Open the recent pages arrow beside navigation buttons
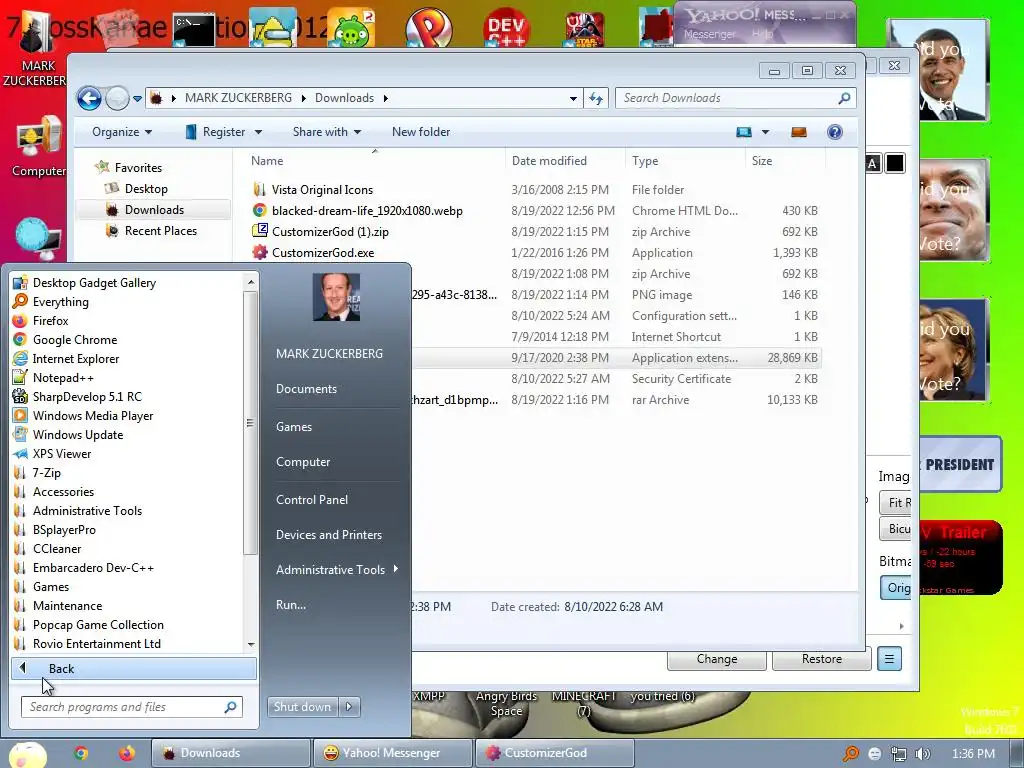The width and height of the screenshot is (1024, 768). (137, 99)
